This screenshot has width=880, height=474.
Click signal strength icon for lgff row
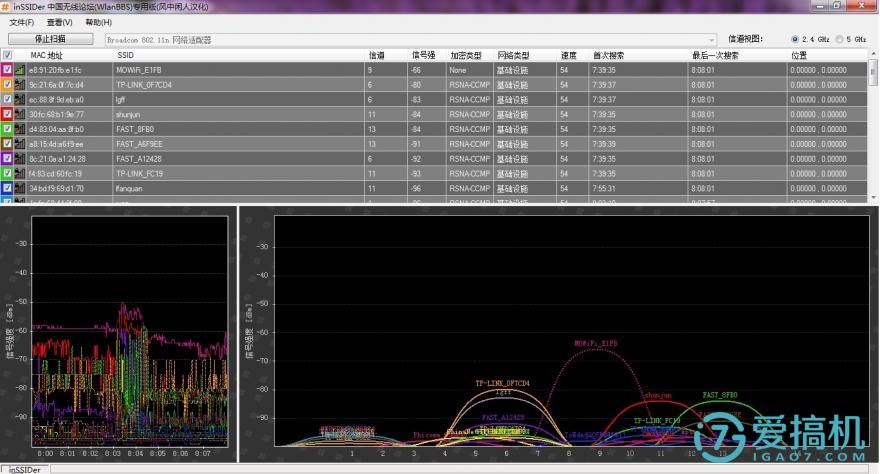(x=20, y=100)
